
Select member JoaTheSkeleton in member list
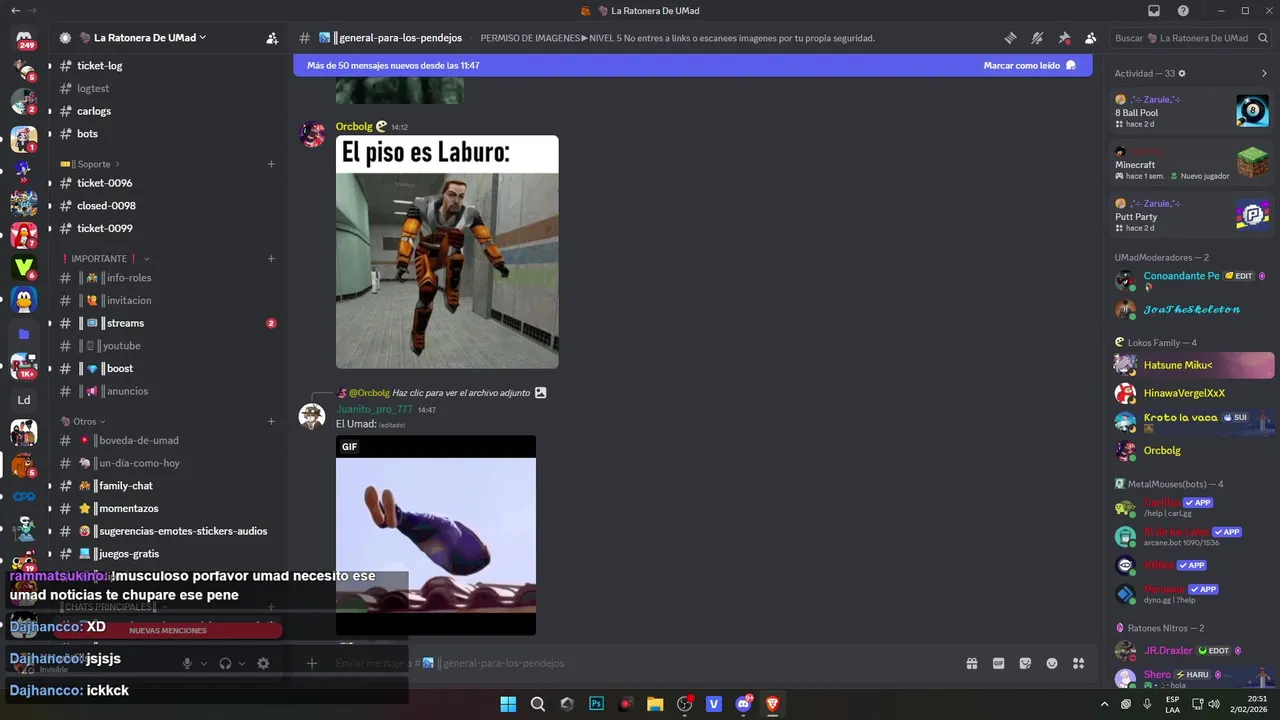[x=1193, y=310]
